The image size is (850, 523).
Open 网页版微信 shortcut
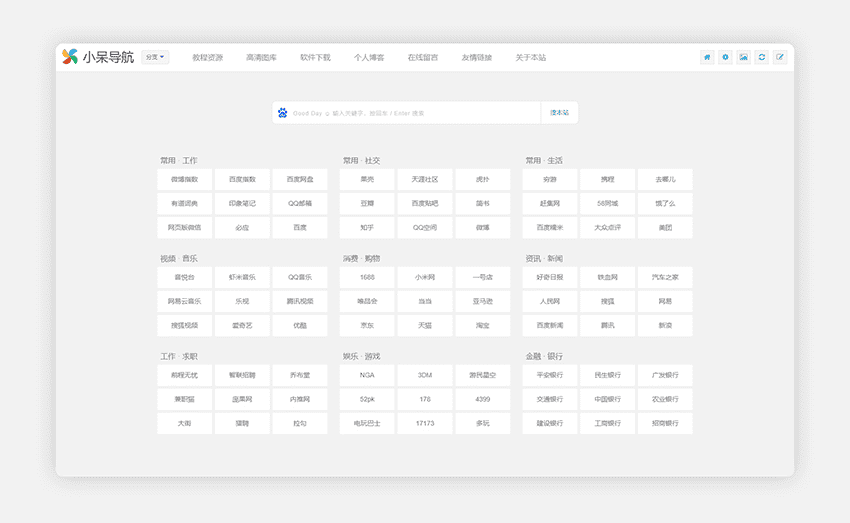tap(184, 228)
